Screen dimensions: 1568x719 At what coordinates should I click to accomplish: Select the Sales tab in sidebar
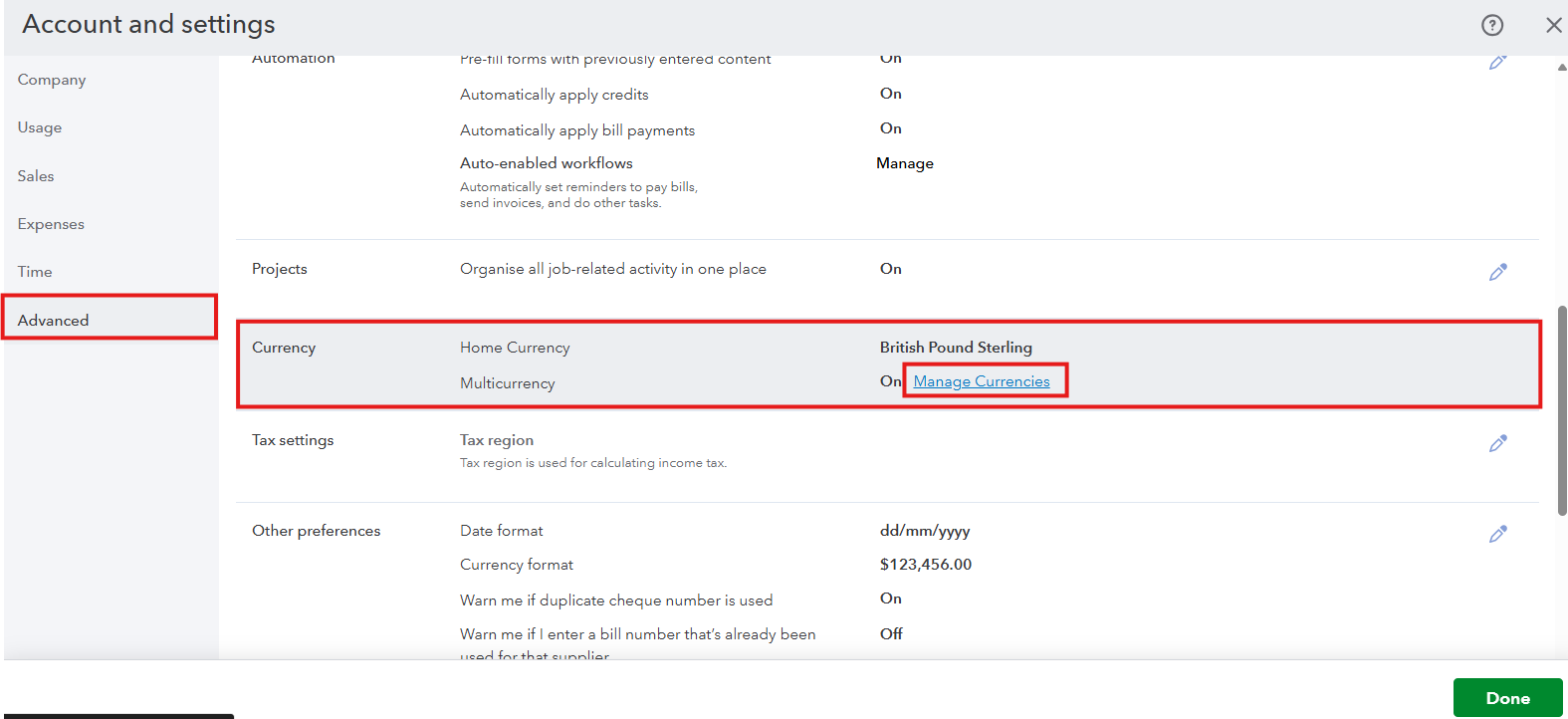click(x=36, y=176)
